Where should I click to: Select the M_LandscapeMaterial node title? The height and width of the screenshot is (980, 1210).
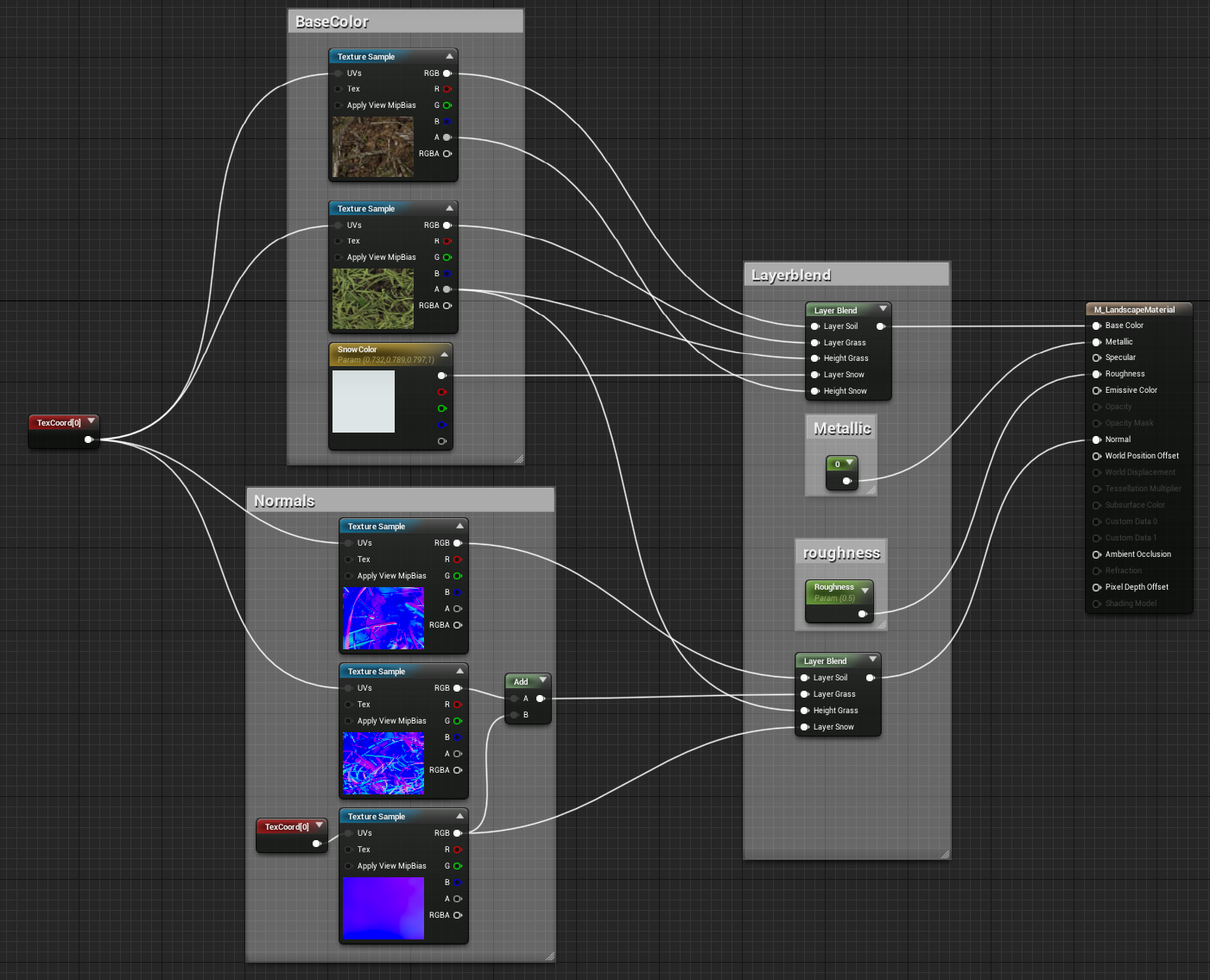1134,309
